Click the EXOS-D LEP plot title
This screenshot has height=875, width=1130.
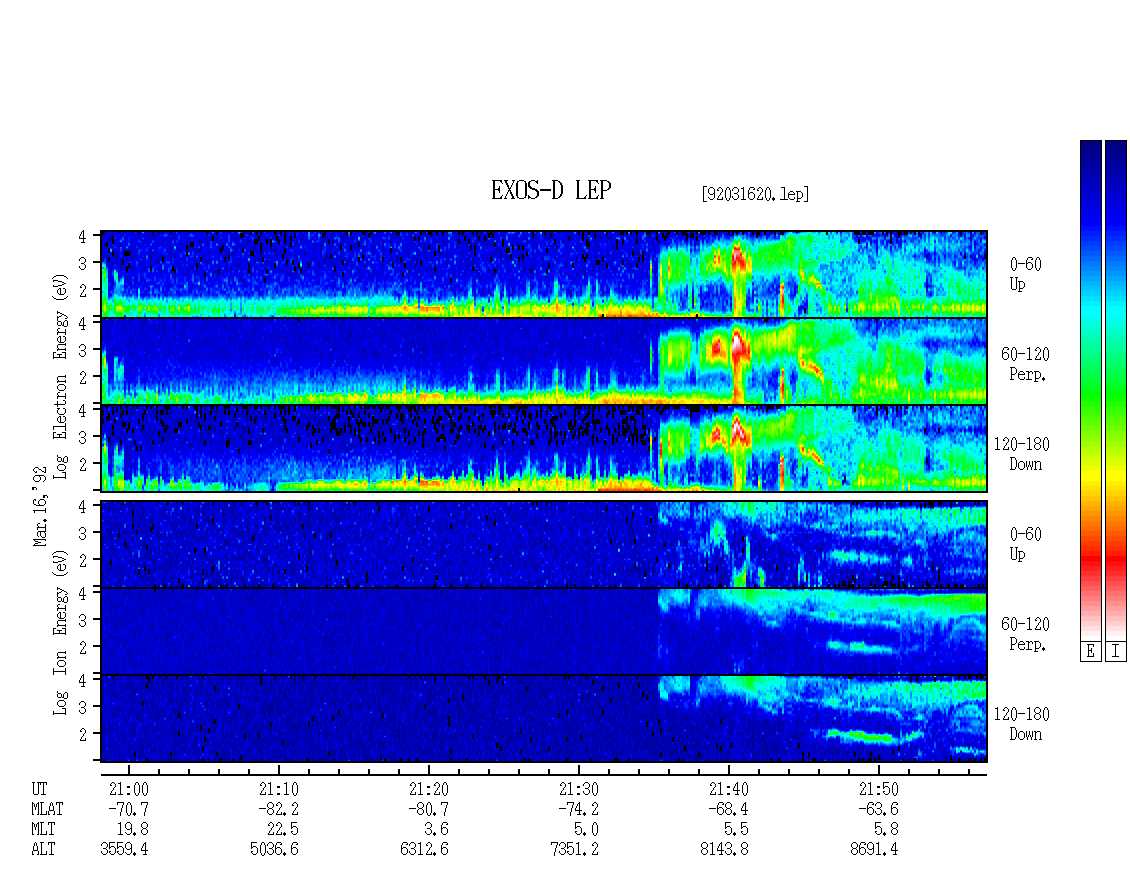[x=551, y=191]
